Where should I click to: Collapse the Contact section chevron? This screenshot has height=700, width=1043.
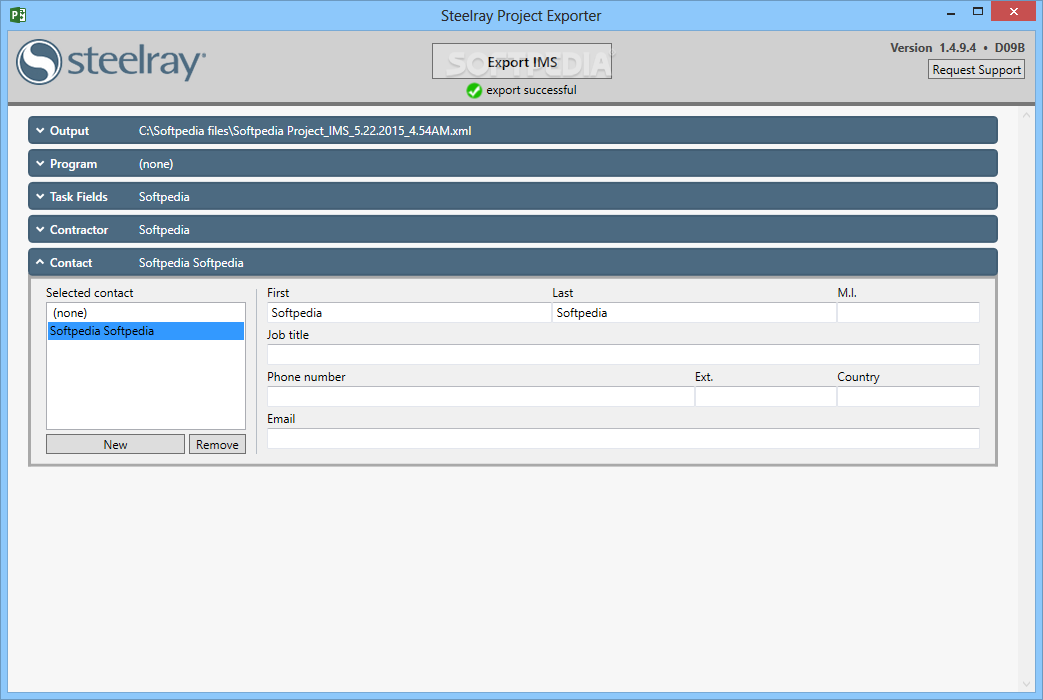pyautogui.click(x=40, y=262)
